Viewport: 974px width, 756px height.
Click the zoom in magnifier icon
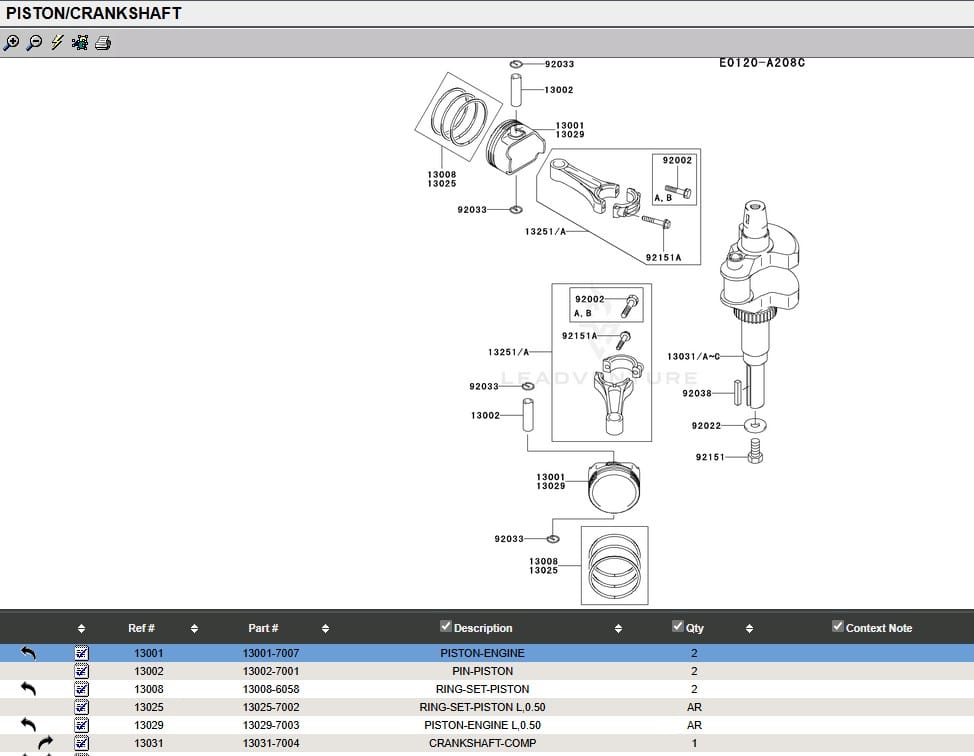(x=11, y=43)
